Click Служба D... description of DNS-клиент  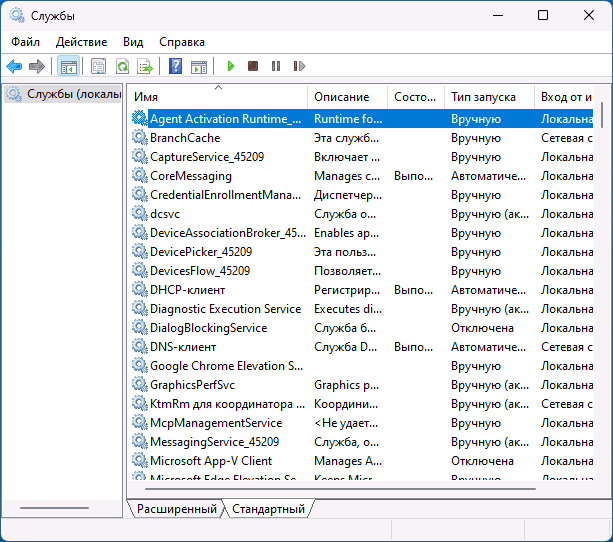click(346, 347)
